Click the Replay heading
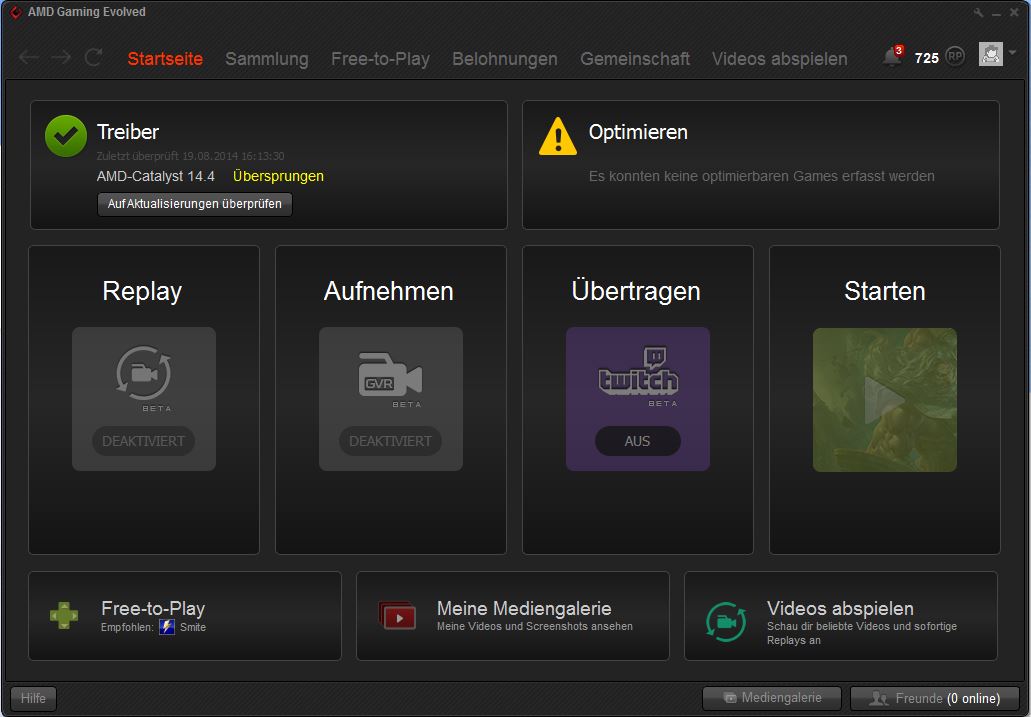Viewport: 1031px width, 717px height. coord(142,291)
